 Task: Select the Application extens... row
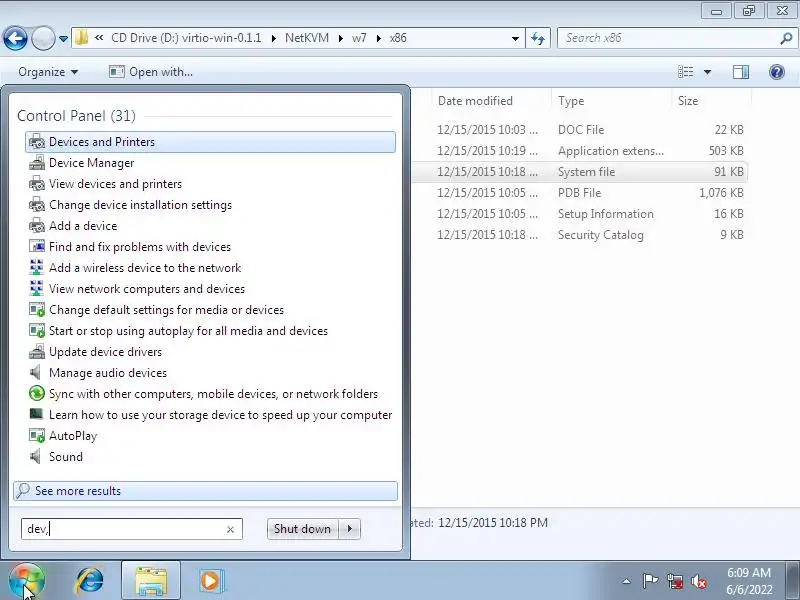click(x=581, y=151)
